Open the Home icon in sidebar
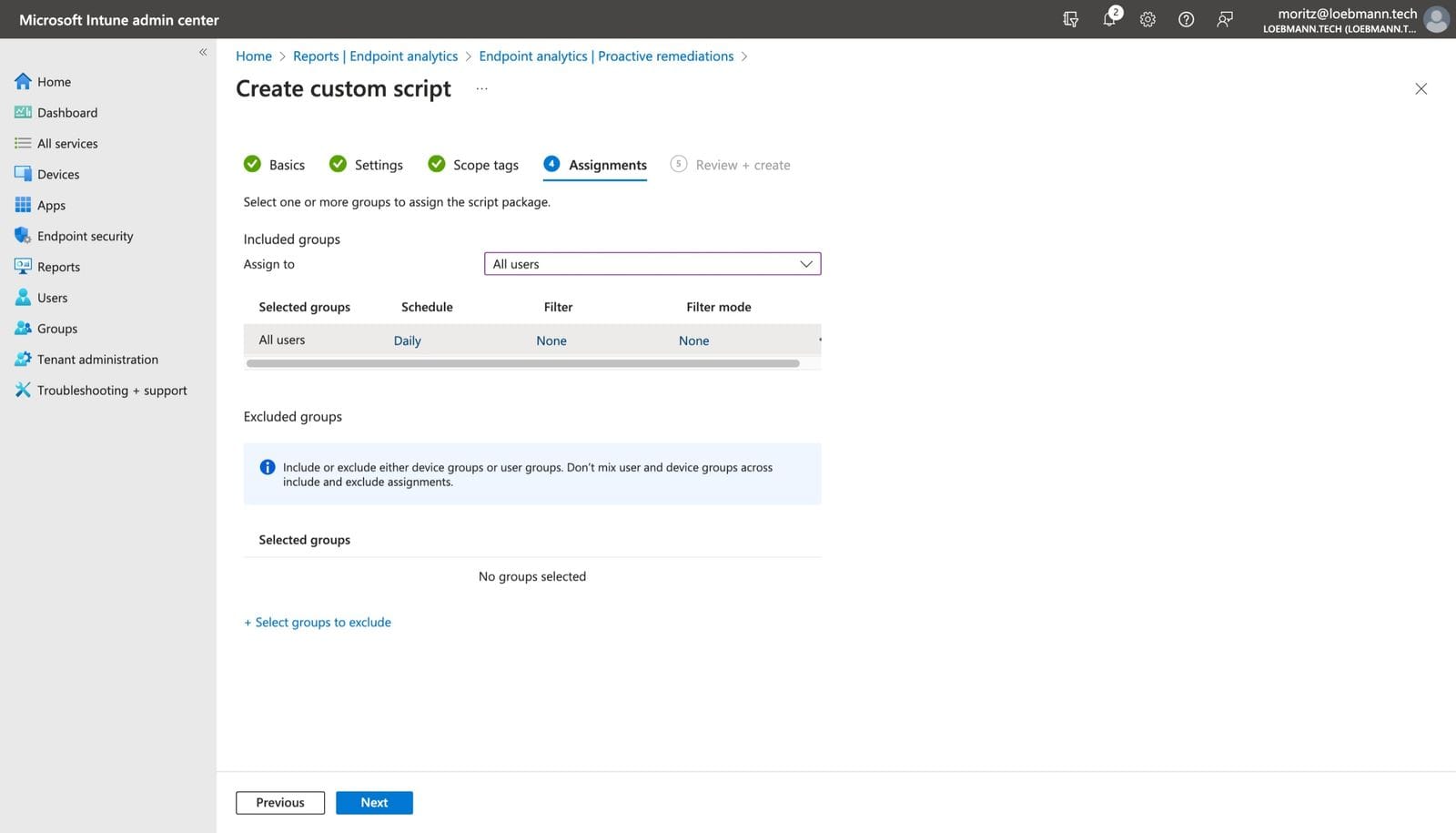 pos(23,81)
